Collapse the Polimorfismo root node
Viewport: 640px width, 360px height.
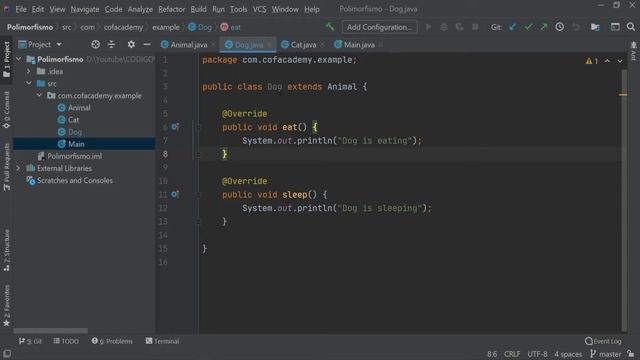pos(18,59)
